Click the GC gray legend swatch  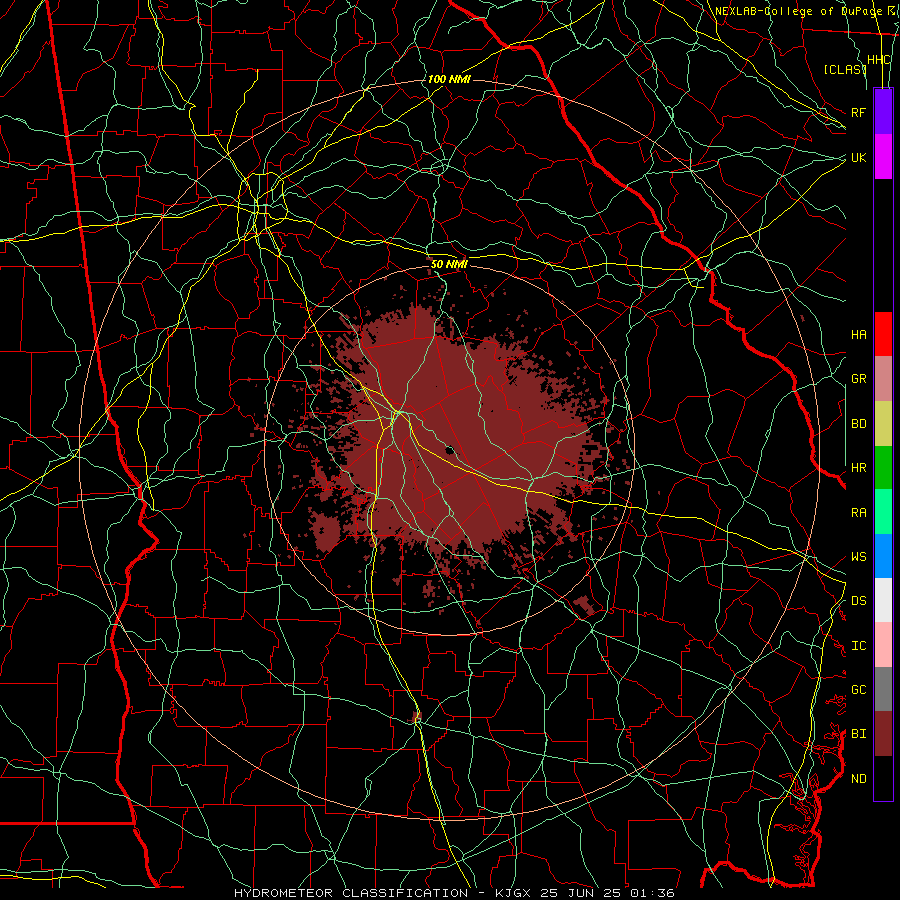(x=883, y=689)
